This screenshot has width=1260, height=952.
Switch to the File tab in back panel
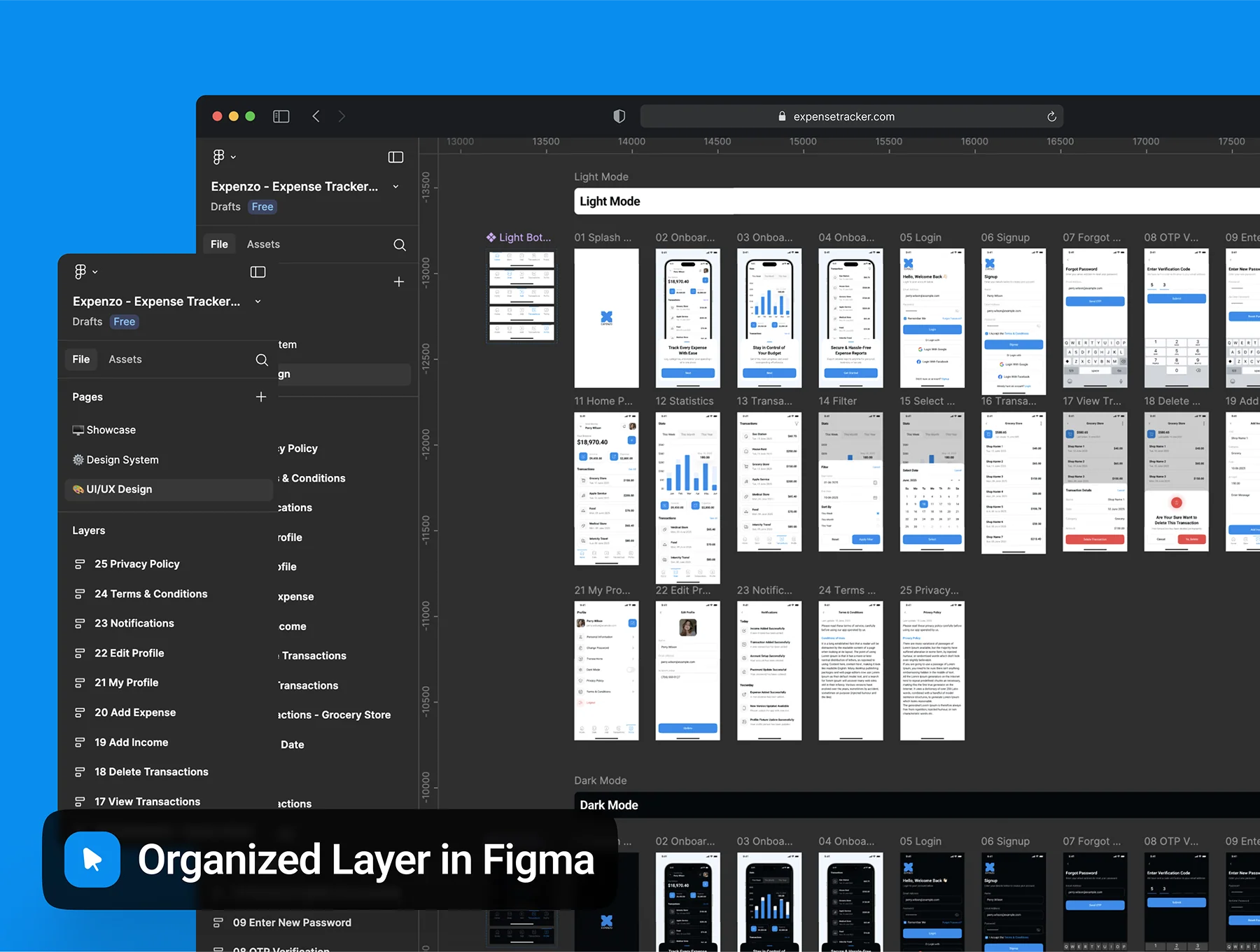click(x=219, y=244)
